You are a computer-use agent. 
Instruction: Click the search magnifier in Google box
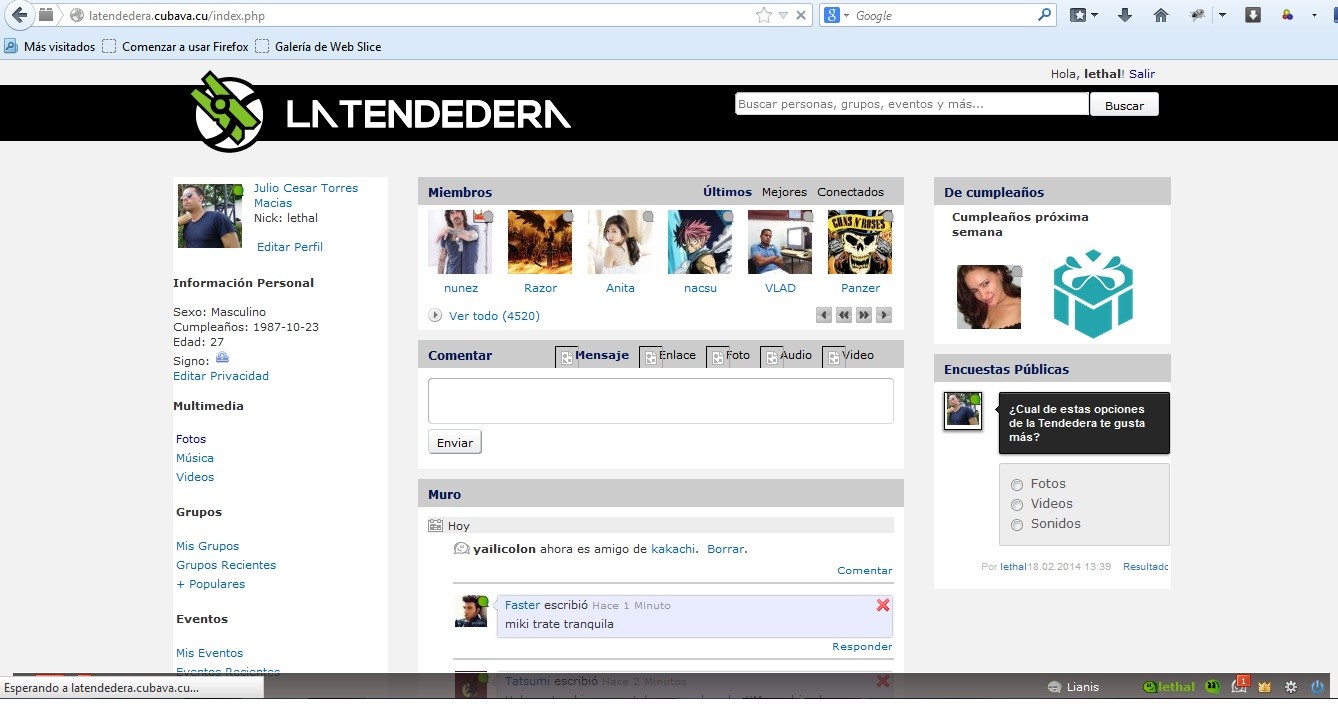coord(1045,15)
